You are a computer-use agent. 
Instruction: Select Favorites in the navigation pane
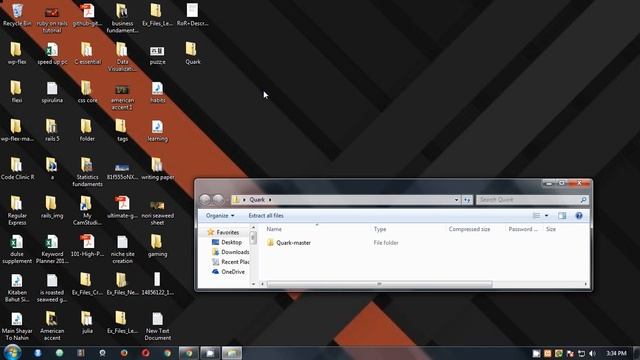point(223,232)
